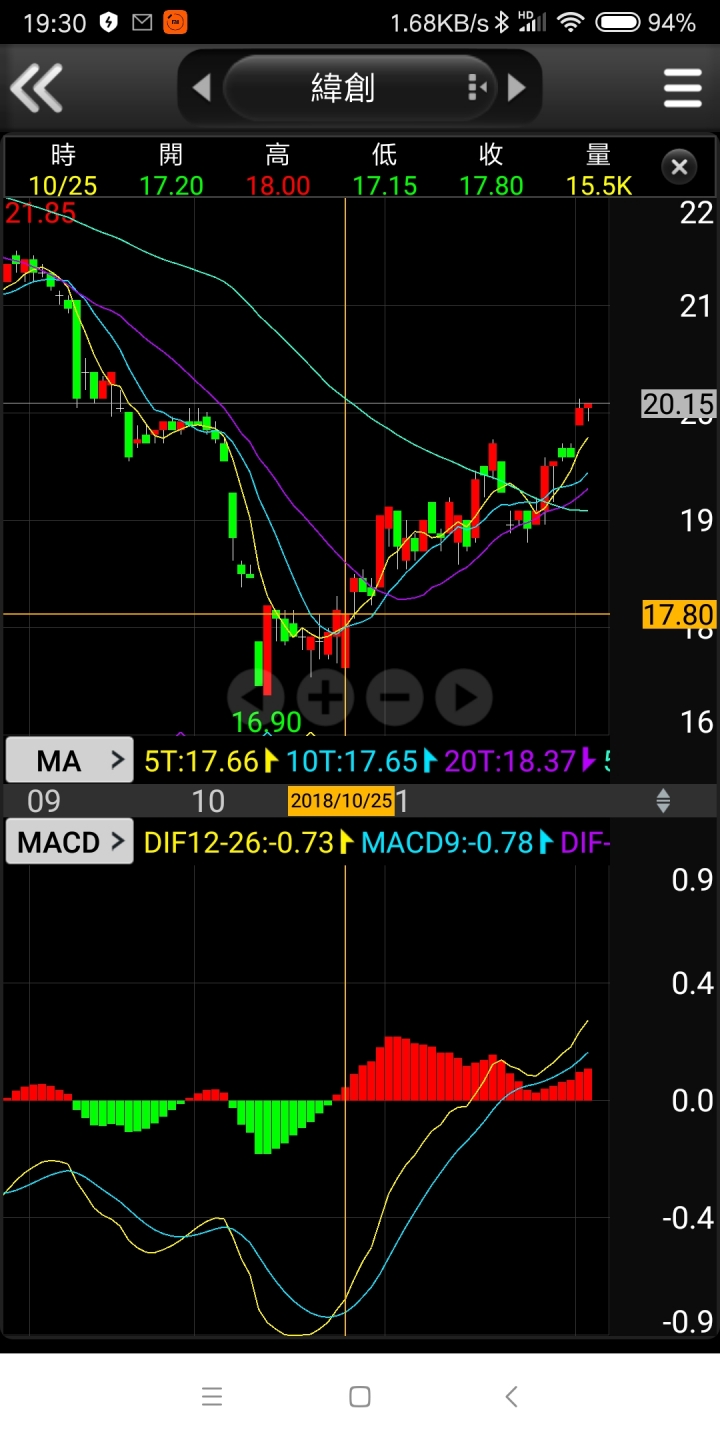Move crosshair left one bar
The height and width of the screenshot is (1440, 720).
pyautogui.click(x=255, y=697)
